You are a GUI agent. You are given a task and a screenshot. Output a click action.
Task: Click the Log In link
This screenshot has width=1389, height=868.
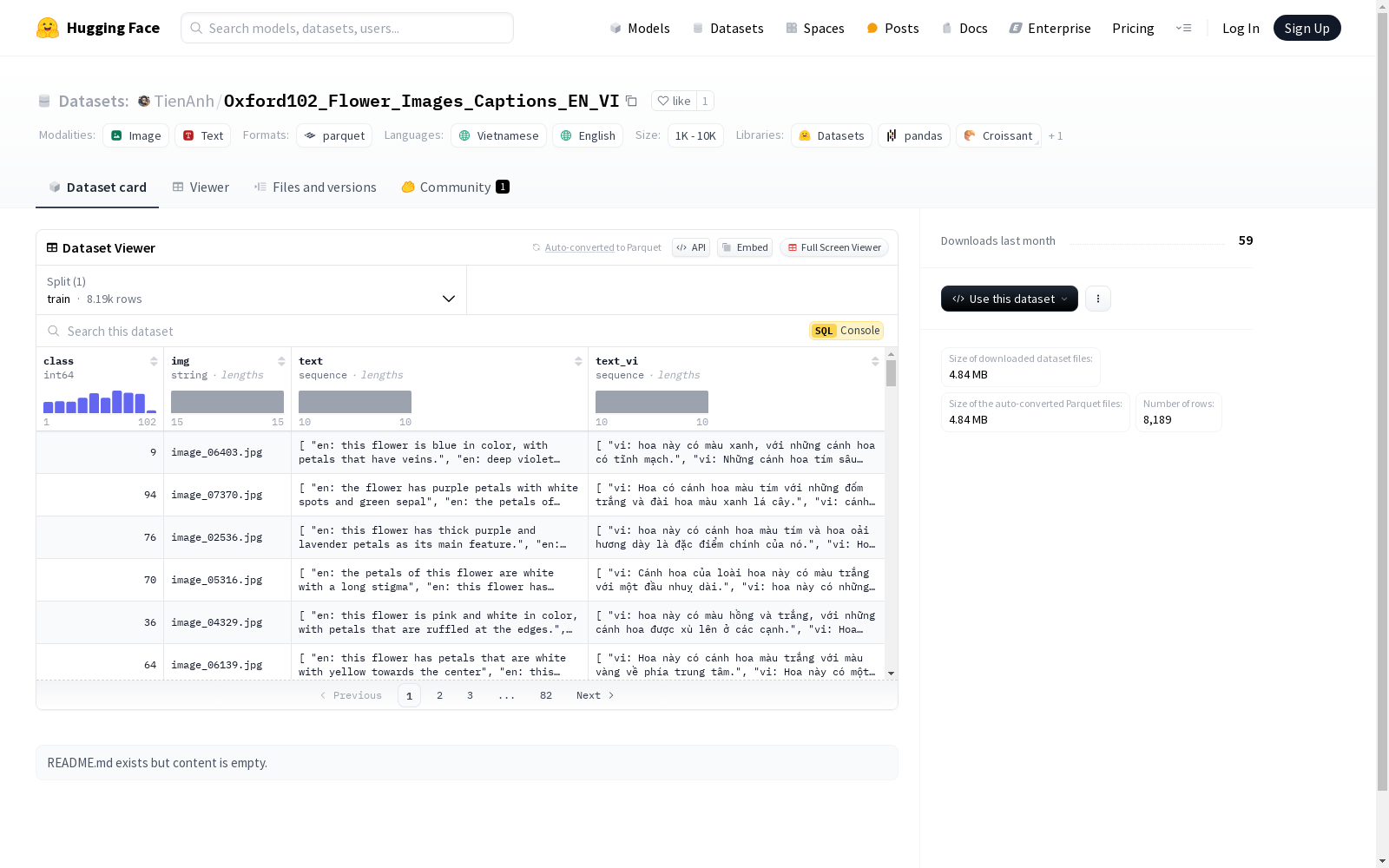point(1241,28)
